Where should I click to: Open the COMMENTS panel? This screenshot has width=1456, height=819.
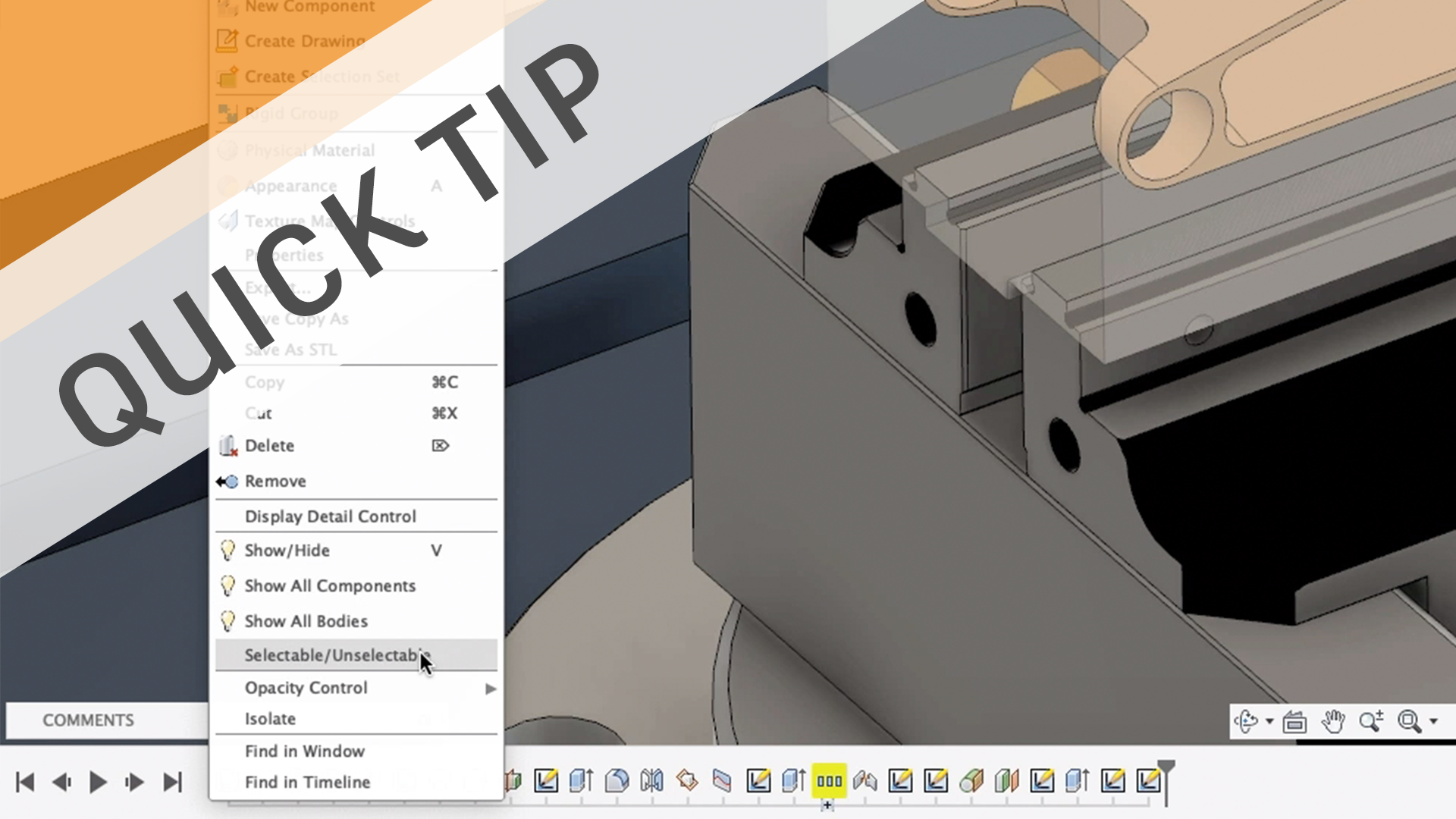[x=88, y=720]
